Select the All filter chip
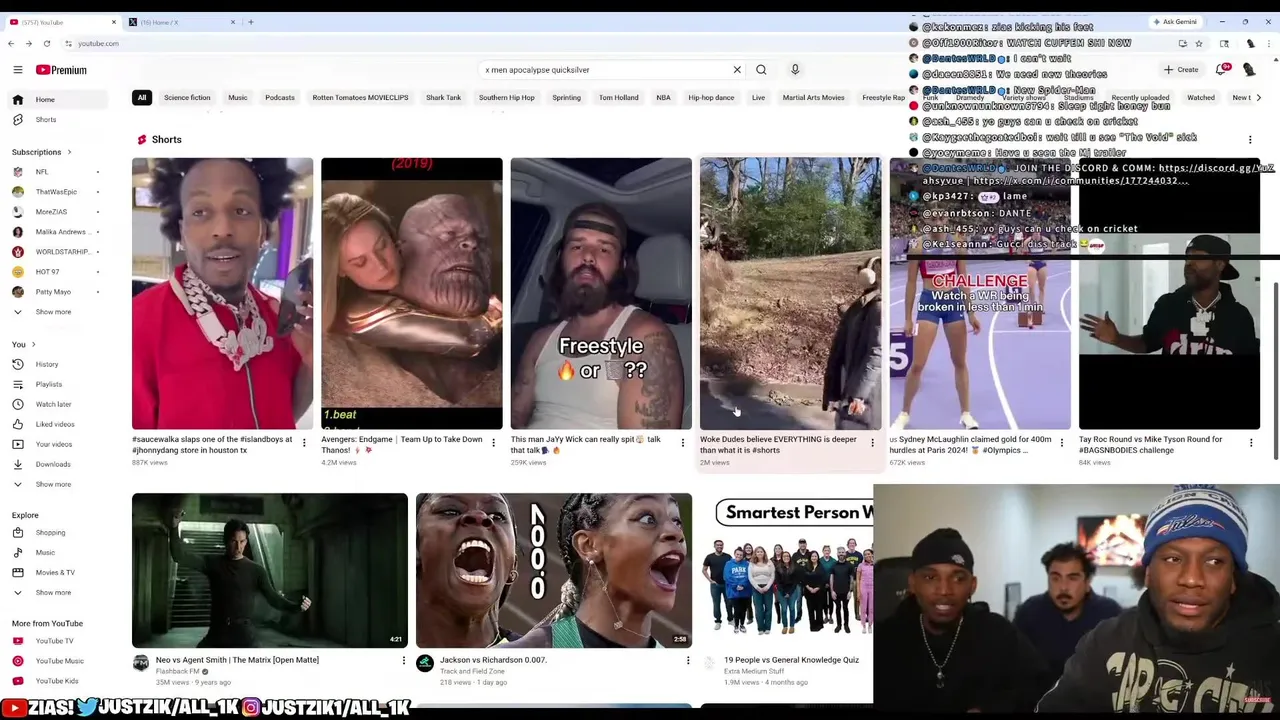Image resolution: width=1280 pixels, height=720 pixels. tap(142, 97)
